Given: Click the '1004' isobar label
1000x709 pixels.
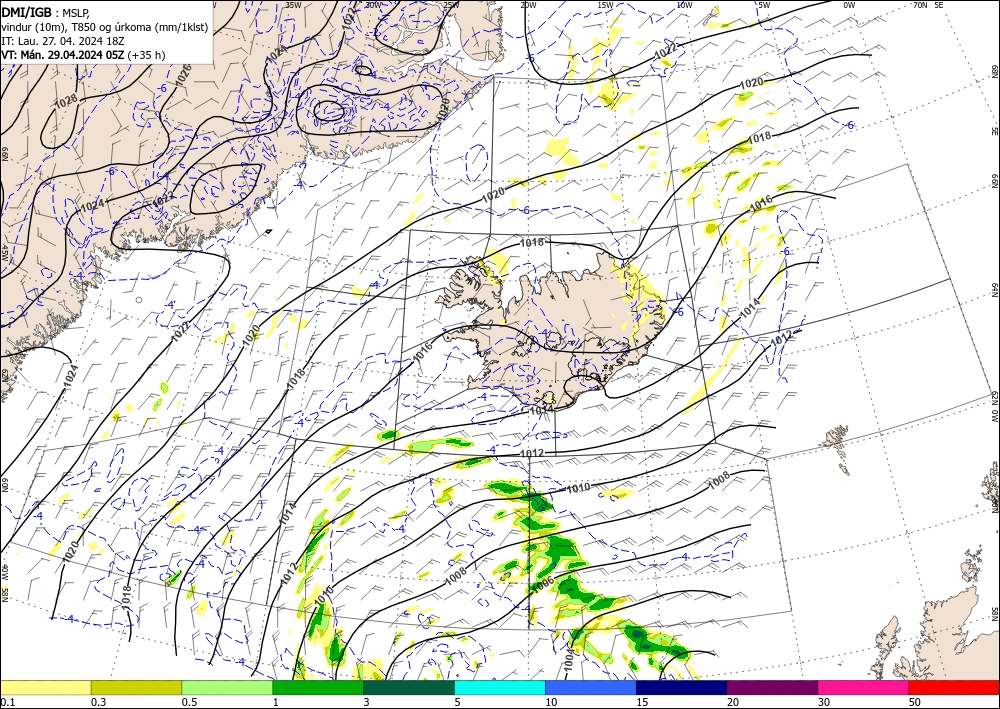Looking at the screenshot, I should 570,662.
